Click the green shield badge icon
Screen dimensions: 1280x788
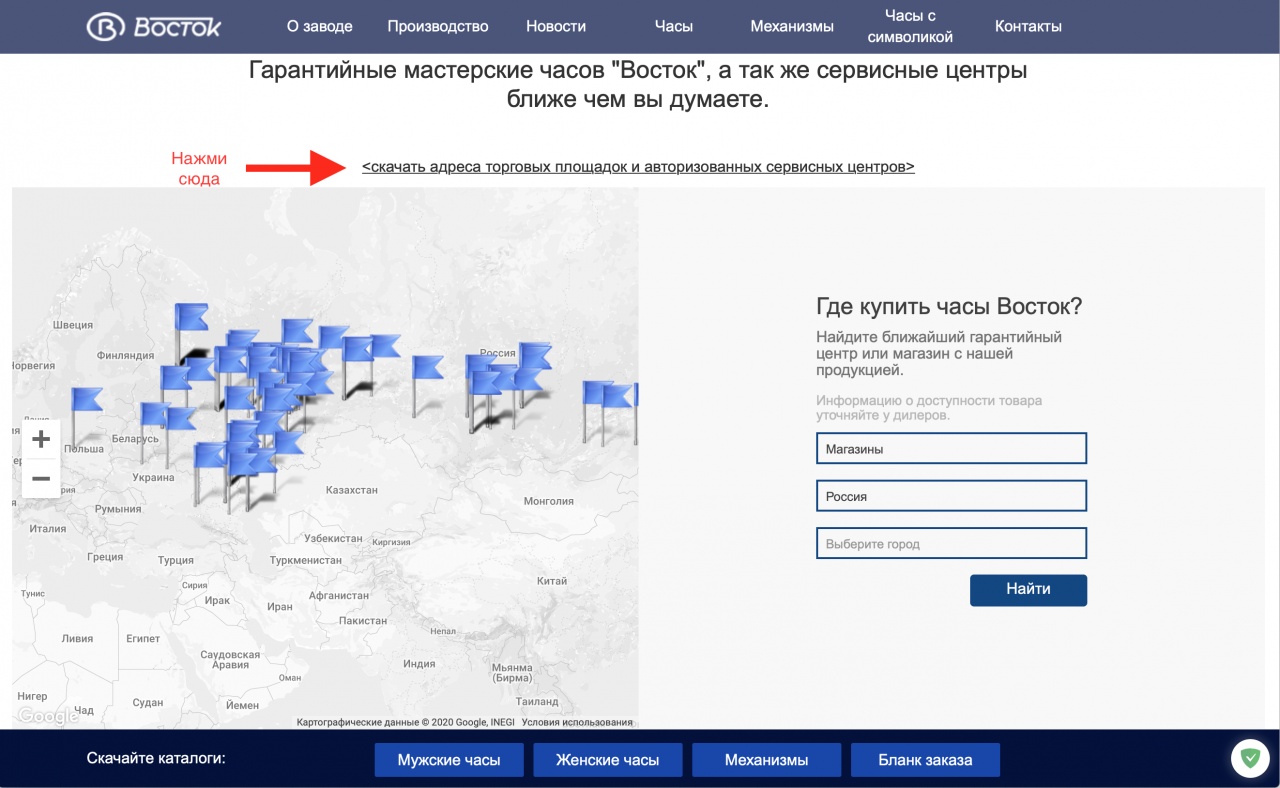(1249, 758)
